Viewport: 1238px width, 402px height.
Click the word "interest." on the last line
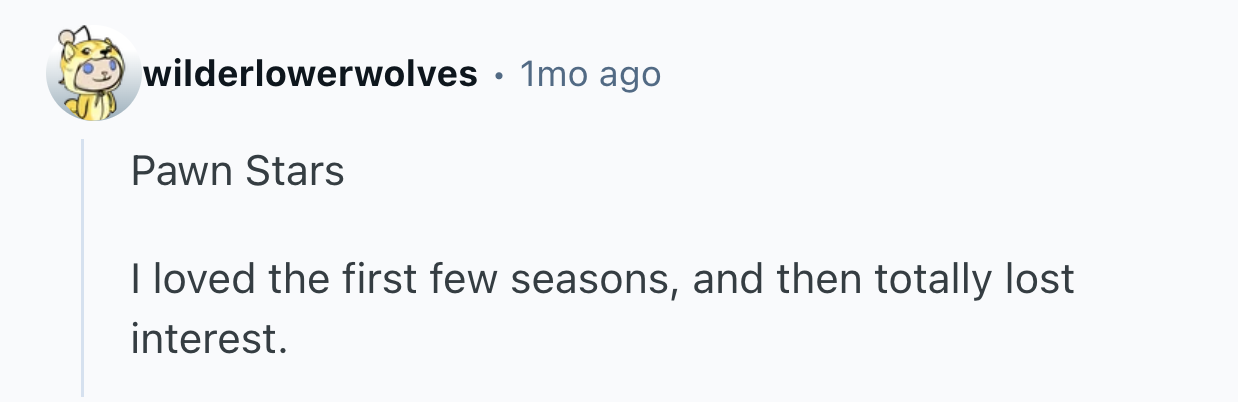click(208, 339)
